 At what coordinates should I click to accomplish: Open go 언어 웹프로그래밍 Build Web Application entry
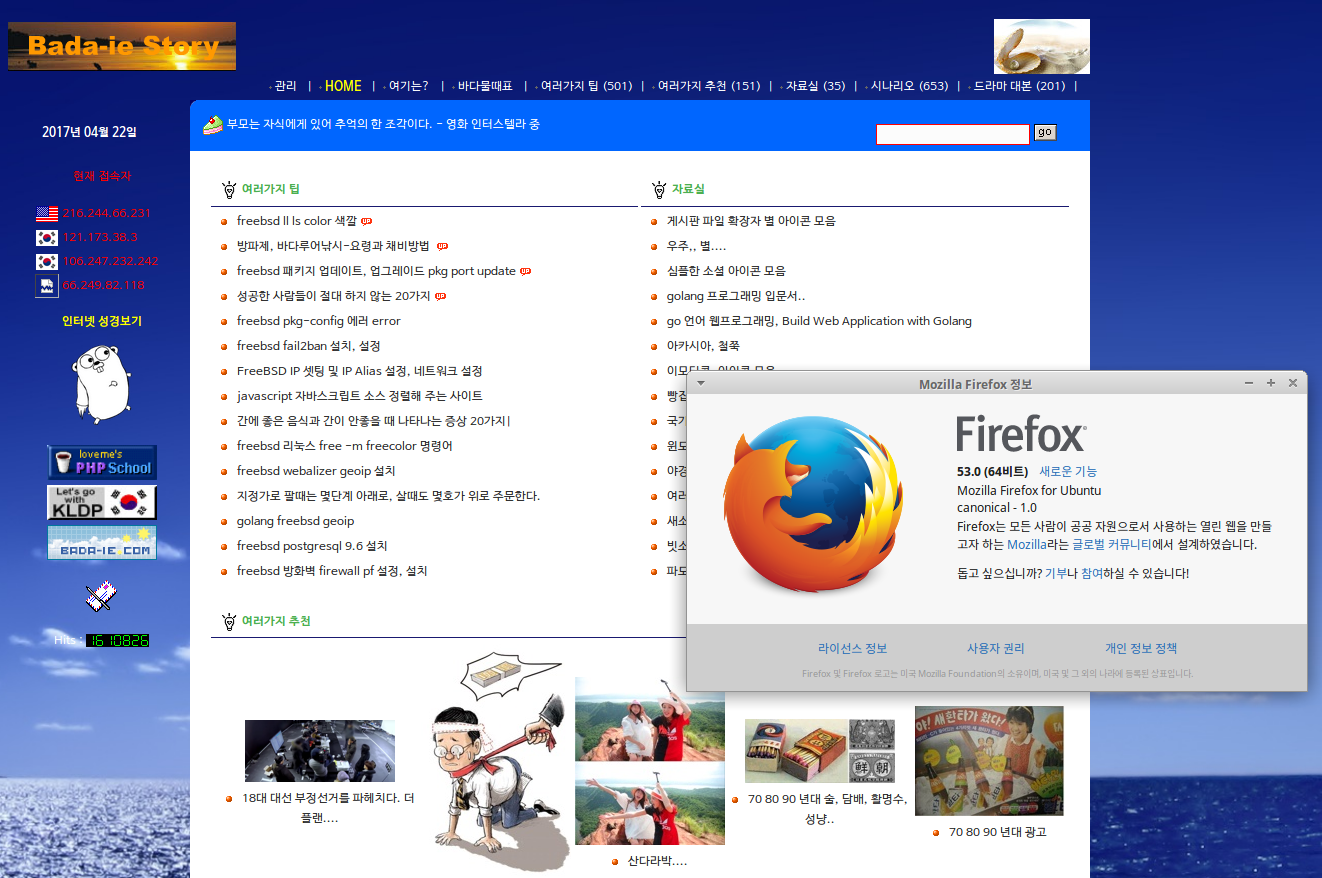tap(819, 321)
